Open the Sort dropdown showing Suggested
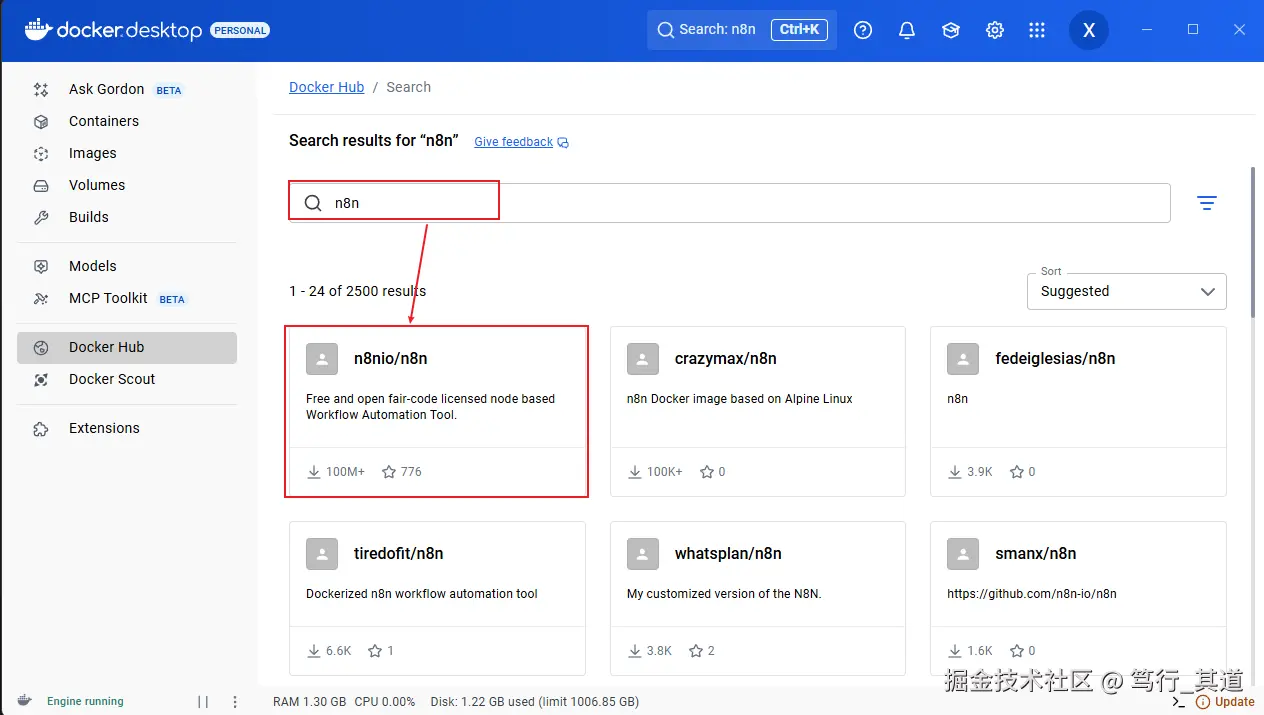The height and width of the screenshot is (715, 1264). 1127,291
